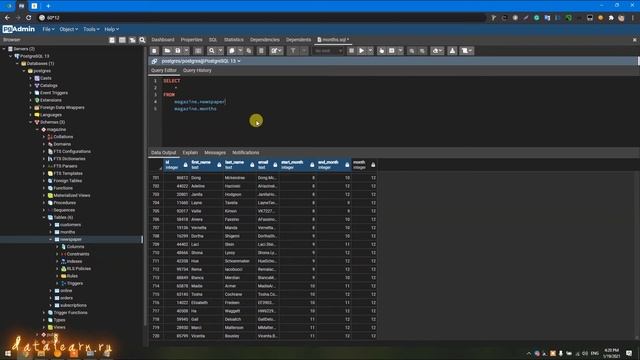This screenshot has height=360, width=640.
Task: Collapse the Tables node arrow
Action: pos(44,218)
